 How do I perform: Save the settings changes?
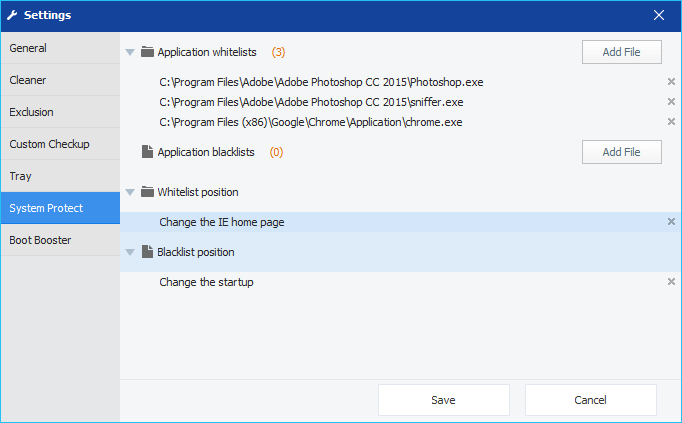coord(444,400)
